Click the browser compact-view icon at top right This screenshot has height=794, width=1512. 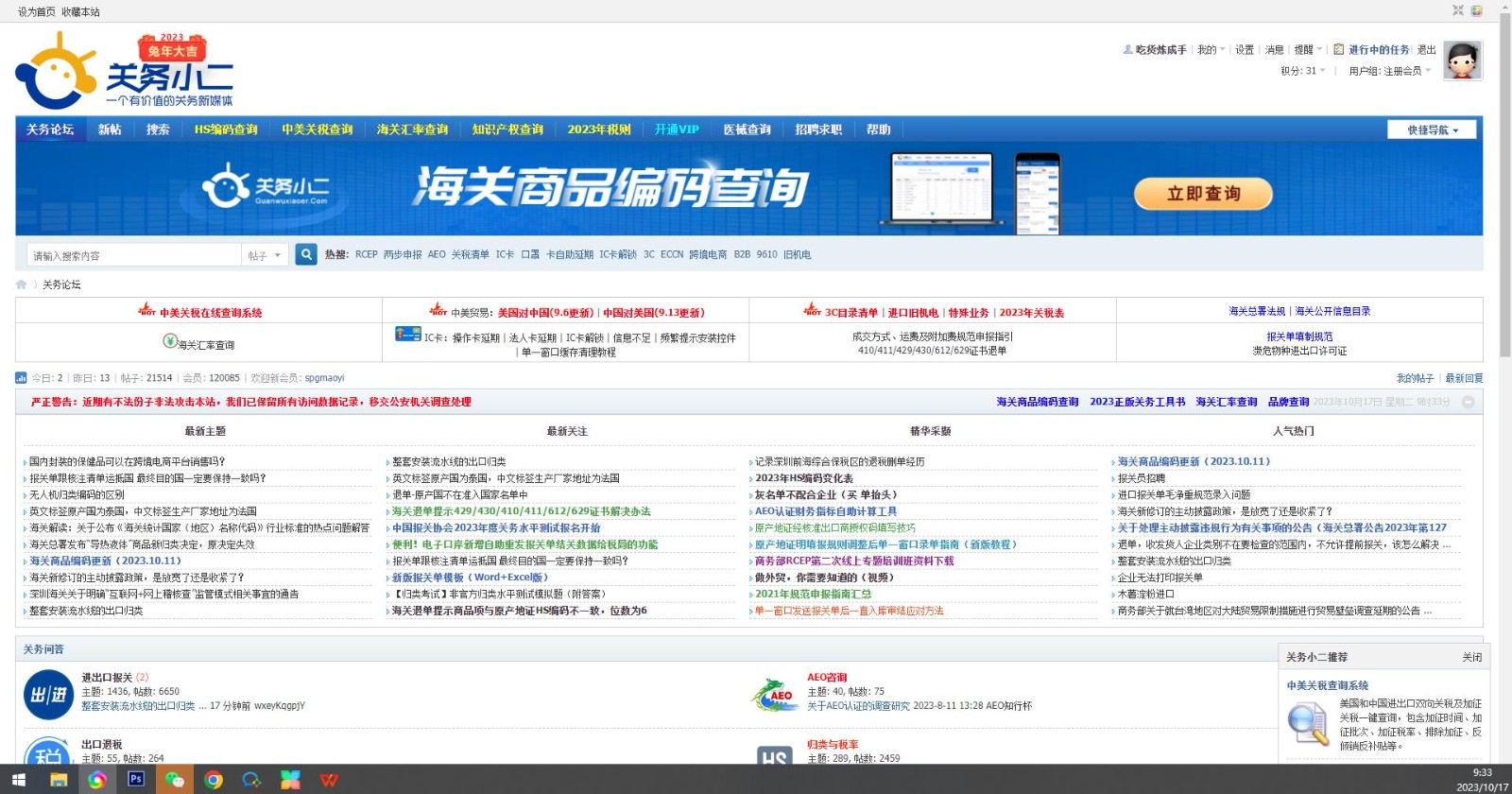tap(1458, 10)
